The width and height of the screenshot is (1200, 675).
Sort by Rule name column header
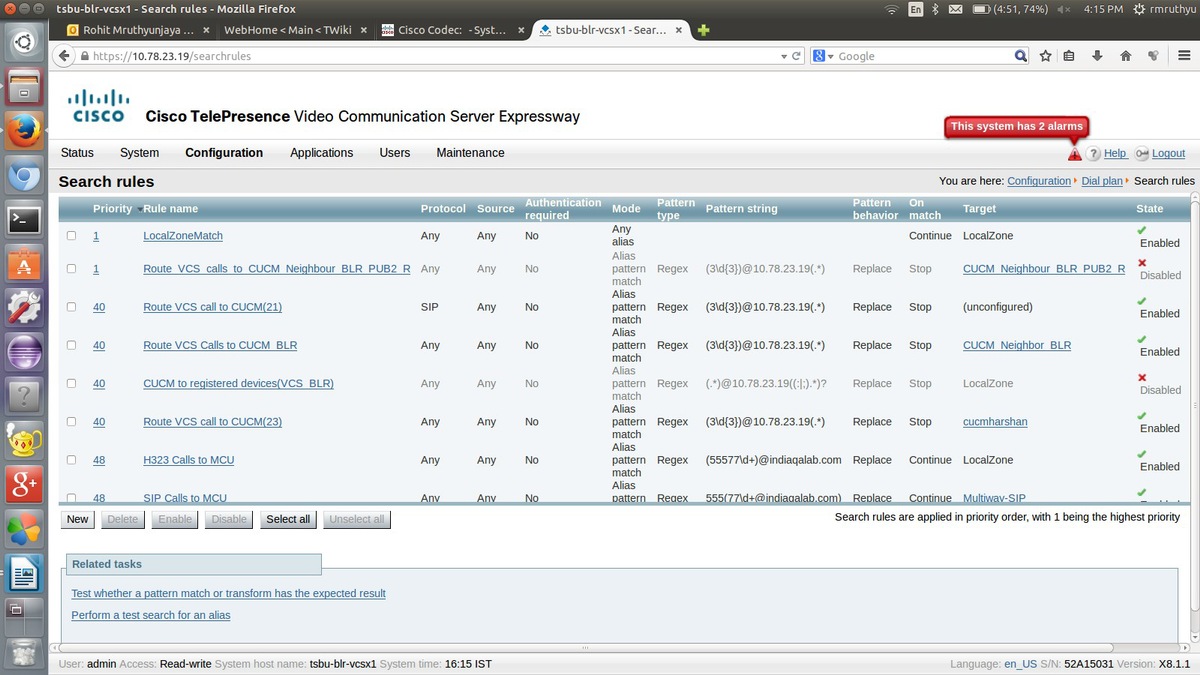coord(170,209)
